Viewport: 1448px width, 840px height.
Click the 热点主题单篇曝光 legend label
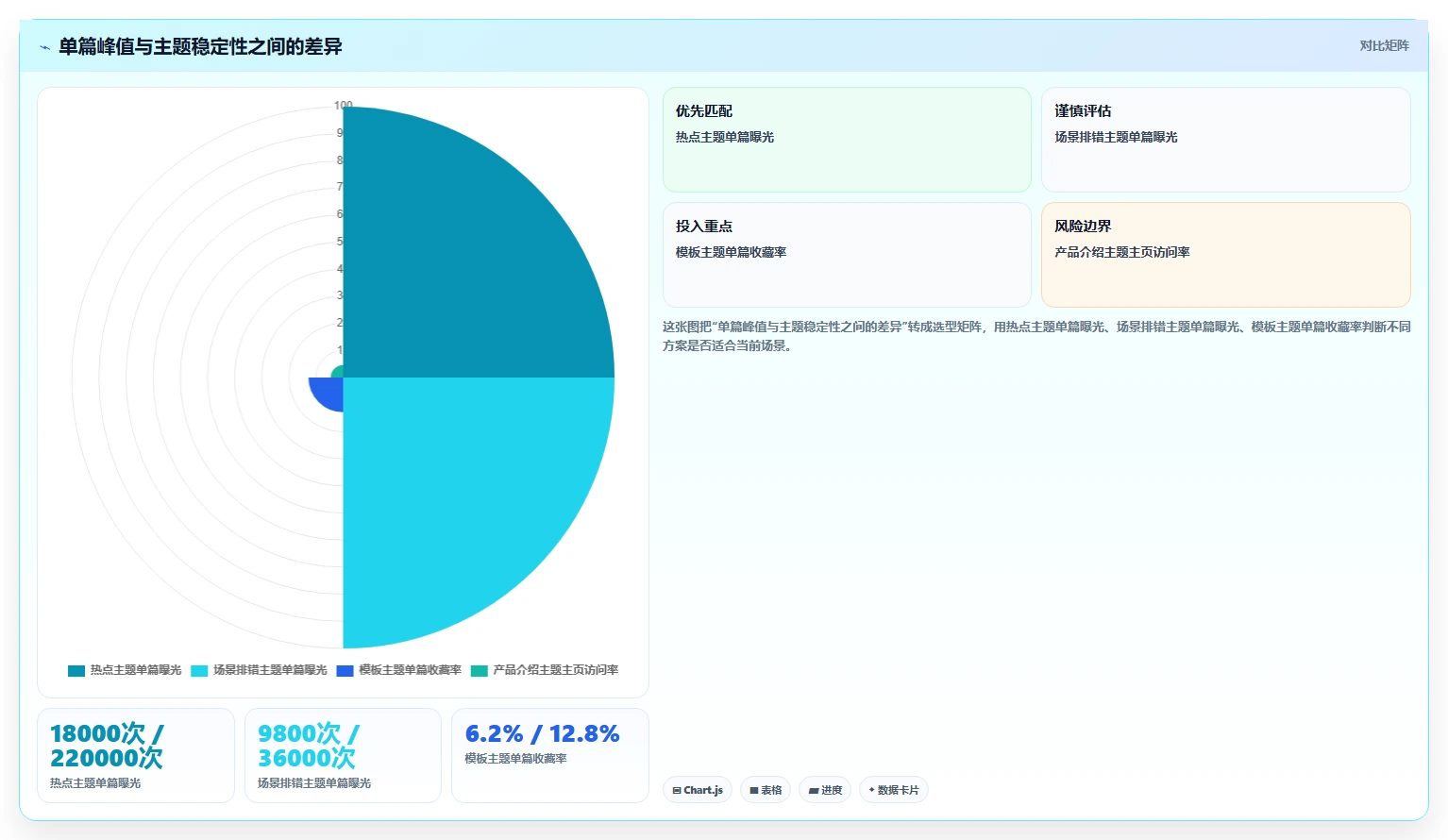pos(136,670)
